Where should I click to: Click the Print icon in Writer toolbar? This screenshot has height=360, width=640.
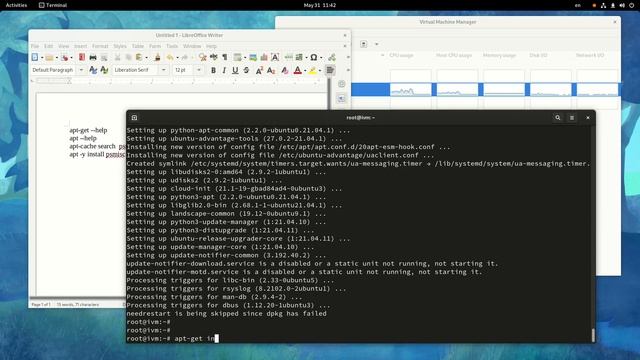tap(93, 58)
